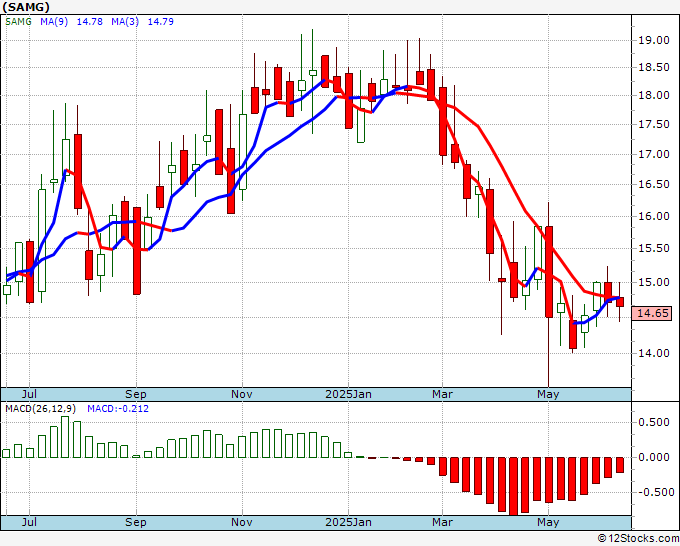The height and width of the screenshot is (546, 680).
Task: Click the MA(3) value 14.79
Action: click(x=161, y=21)
